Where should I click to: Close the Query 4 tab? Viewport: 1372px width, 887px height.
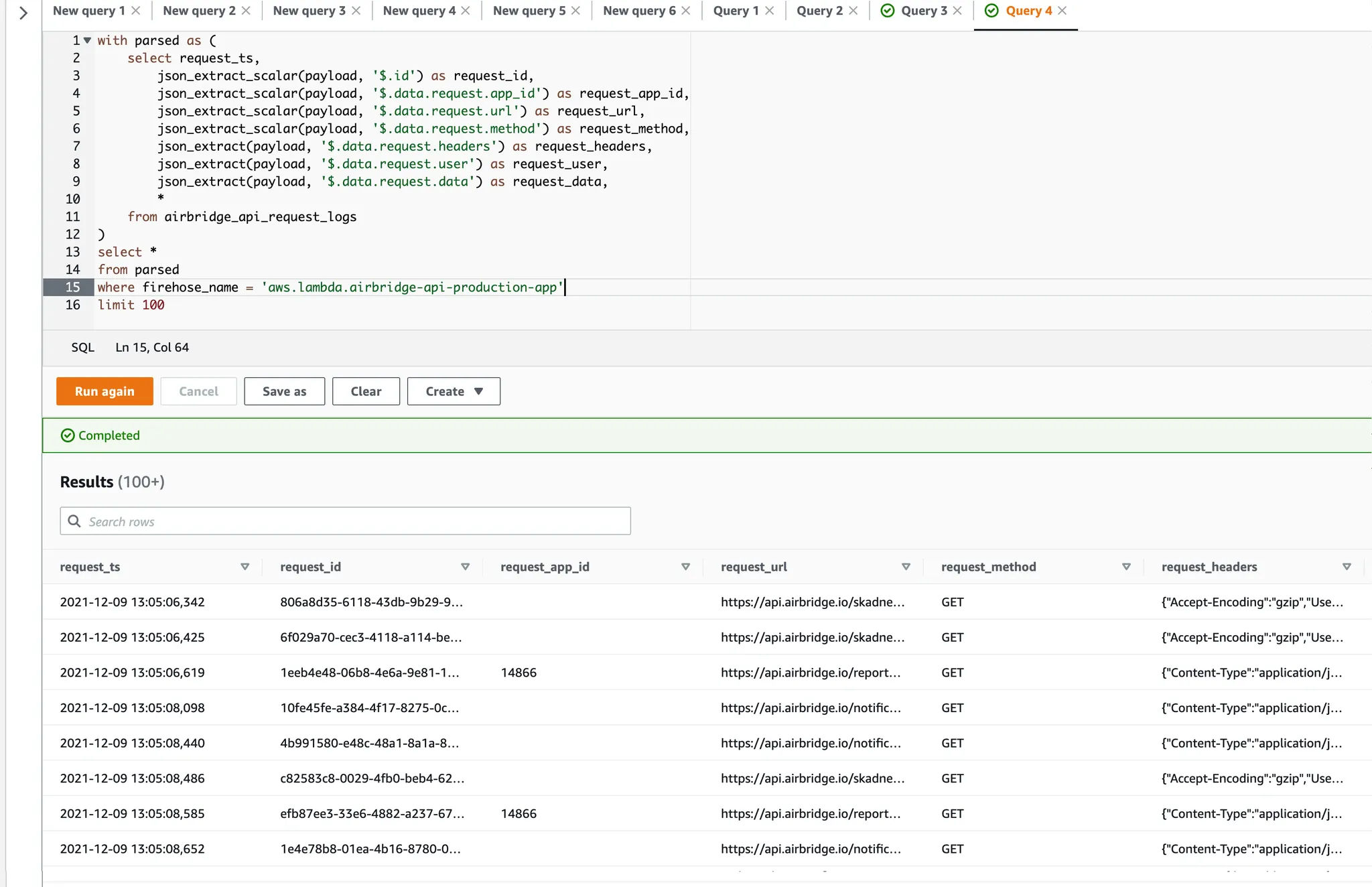[x=1062, y=11]
